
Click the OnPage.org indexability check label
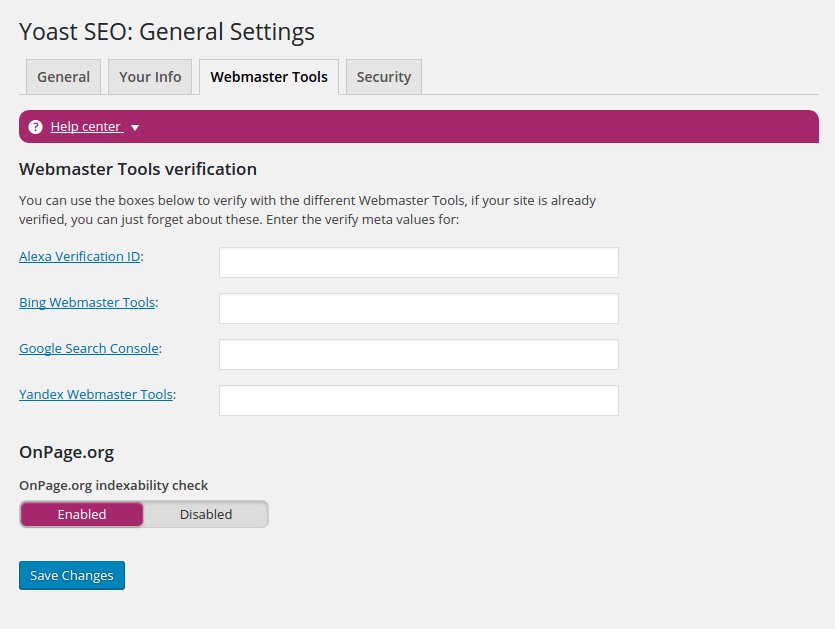tap(113, 486)
